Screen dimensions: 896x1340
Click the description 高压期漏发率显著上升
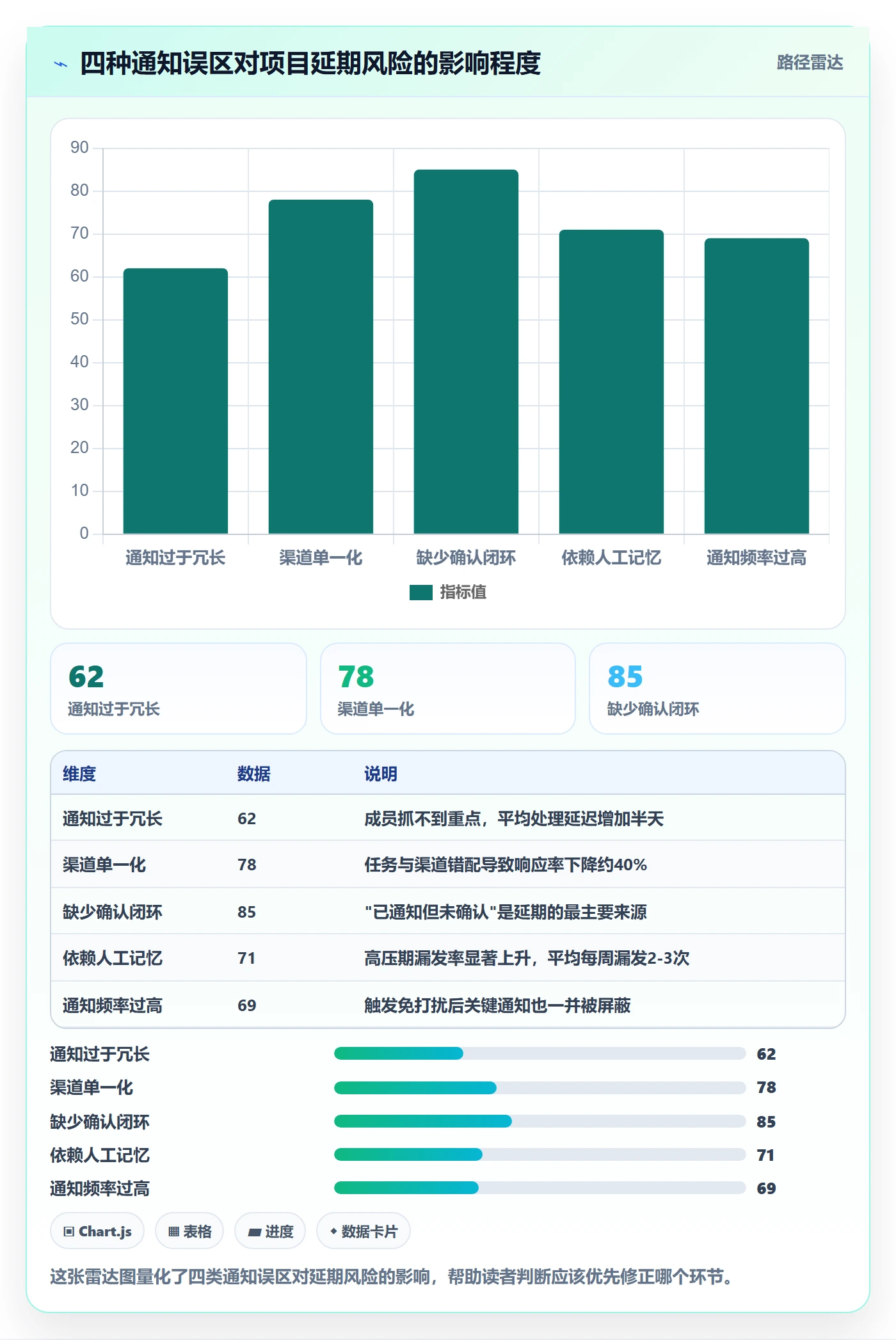pos(527,958)
